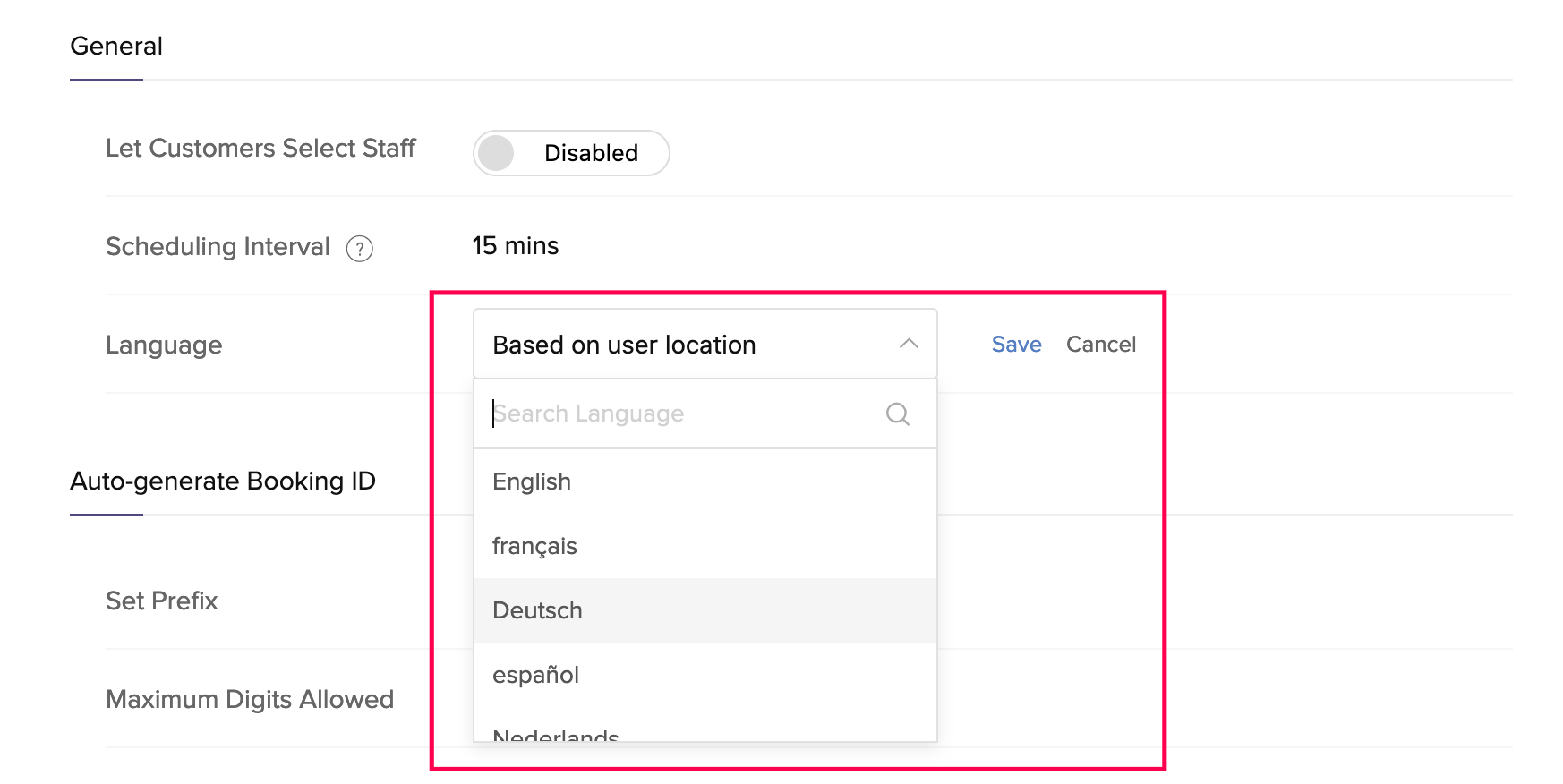
Task: Select español as the language
Action: (535, 675)
